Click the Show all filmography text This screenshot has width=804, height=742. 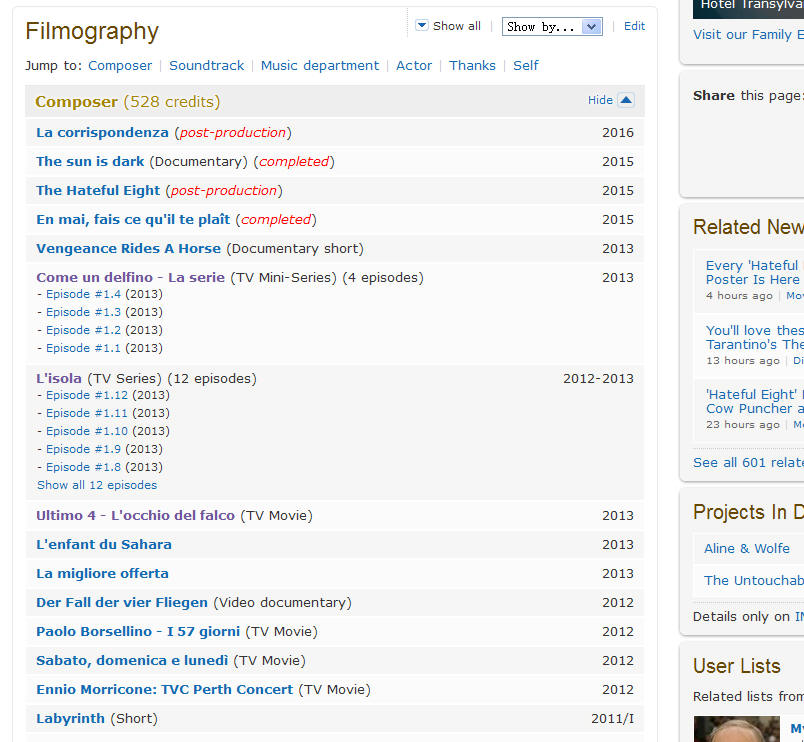tap(456, 26)
